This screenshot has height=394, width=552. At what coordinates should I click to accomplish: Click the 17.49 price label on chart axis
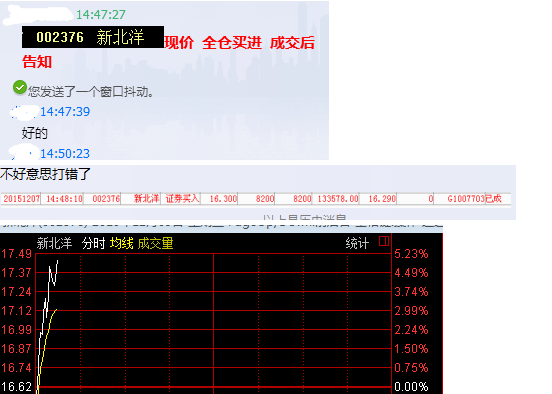pos(17,254)
